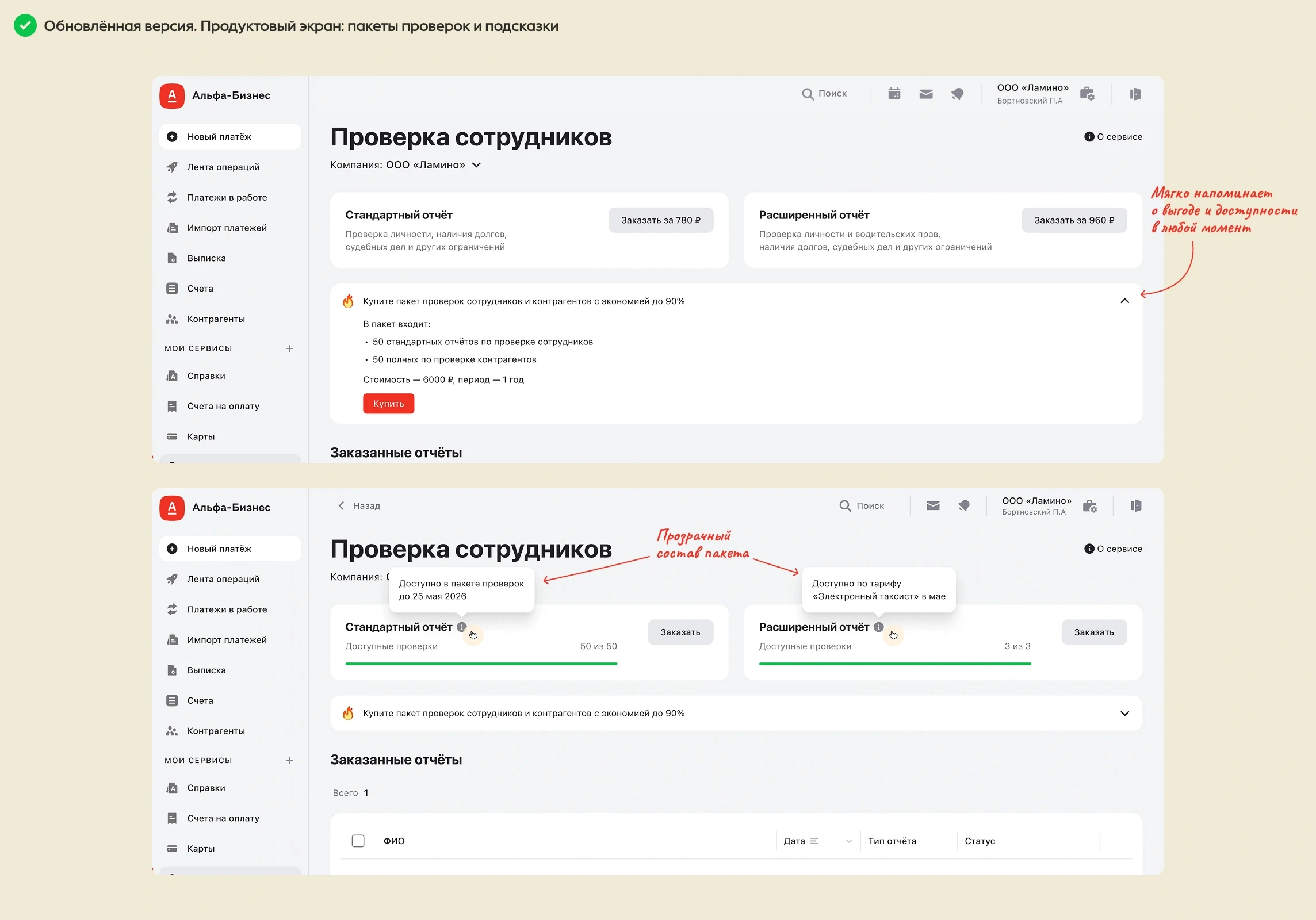Click info icon next to Стандартный отчёт
This screenshot has width=1316, height=920.
click(461, 627)
